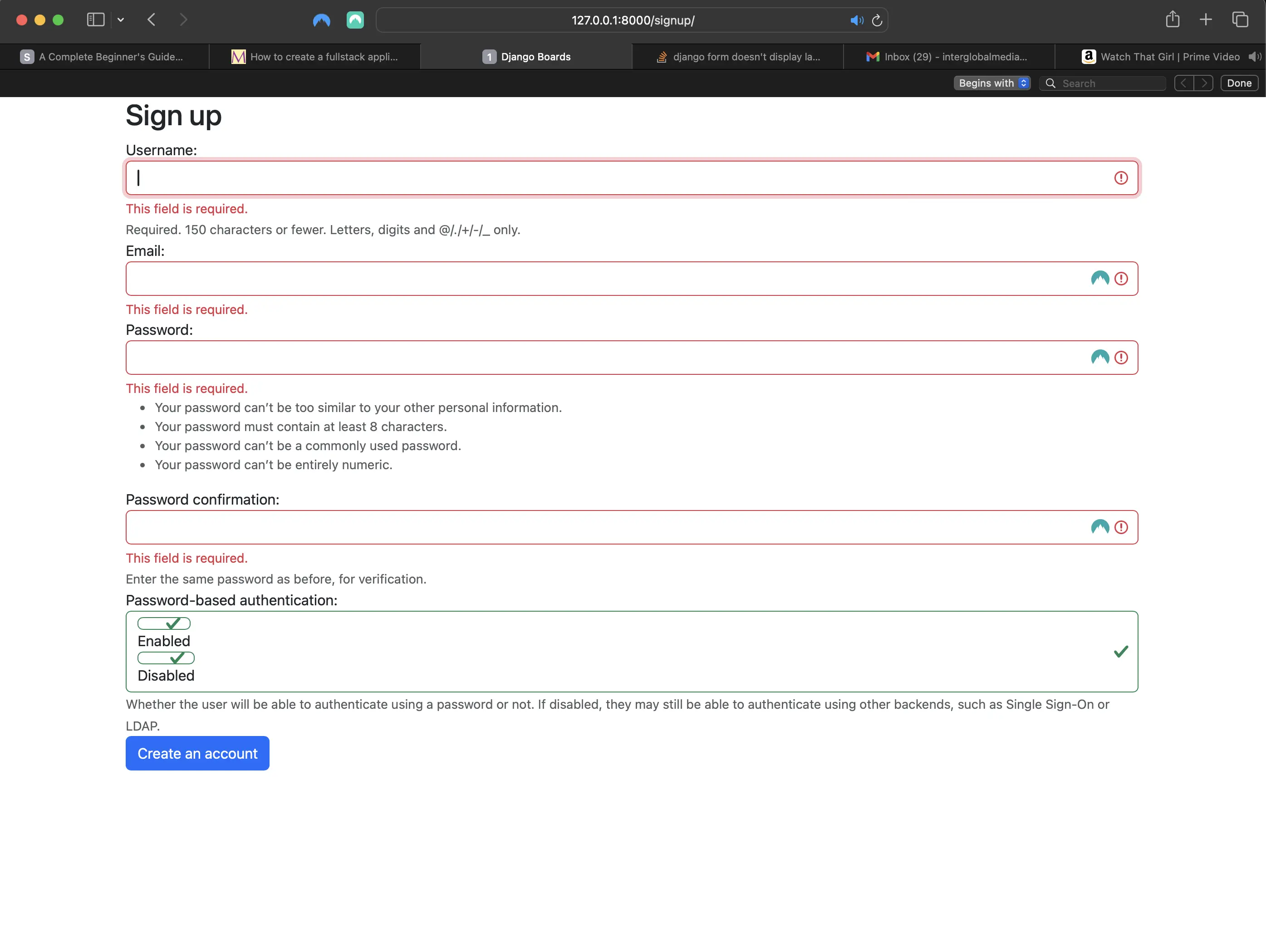Show the tab overview icon
Screen dimensions: 1266x952
point(1240,20)
